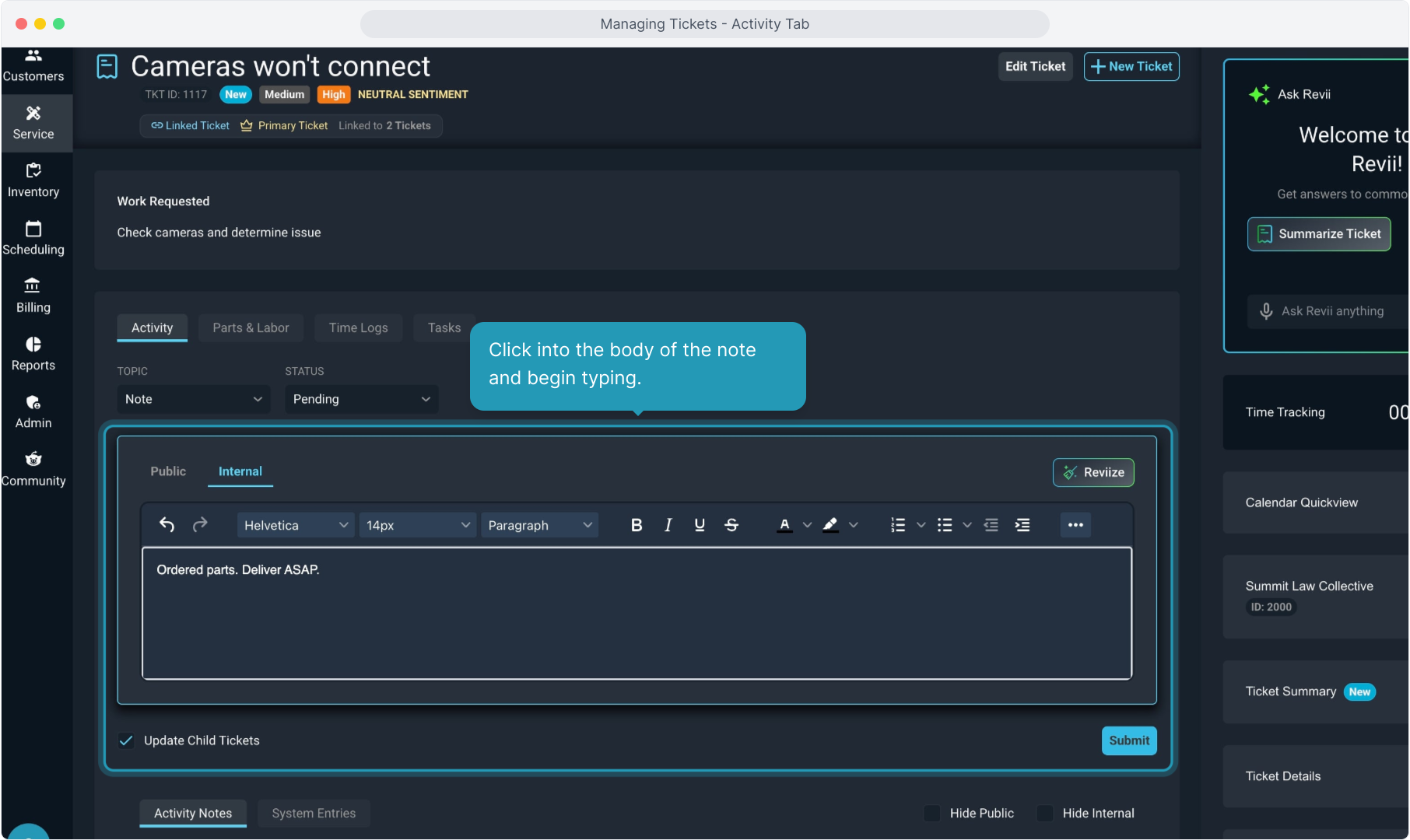Click the Summarize Ticket button
Screen dimensions: 1410x840
click(1319, 234)
